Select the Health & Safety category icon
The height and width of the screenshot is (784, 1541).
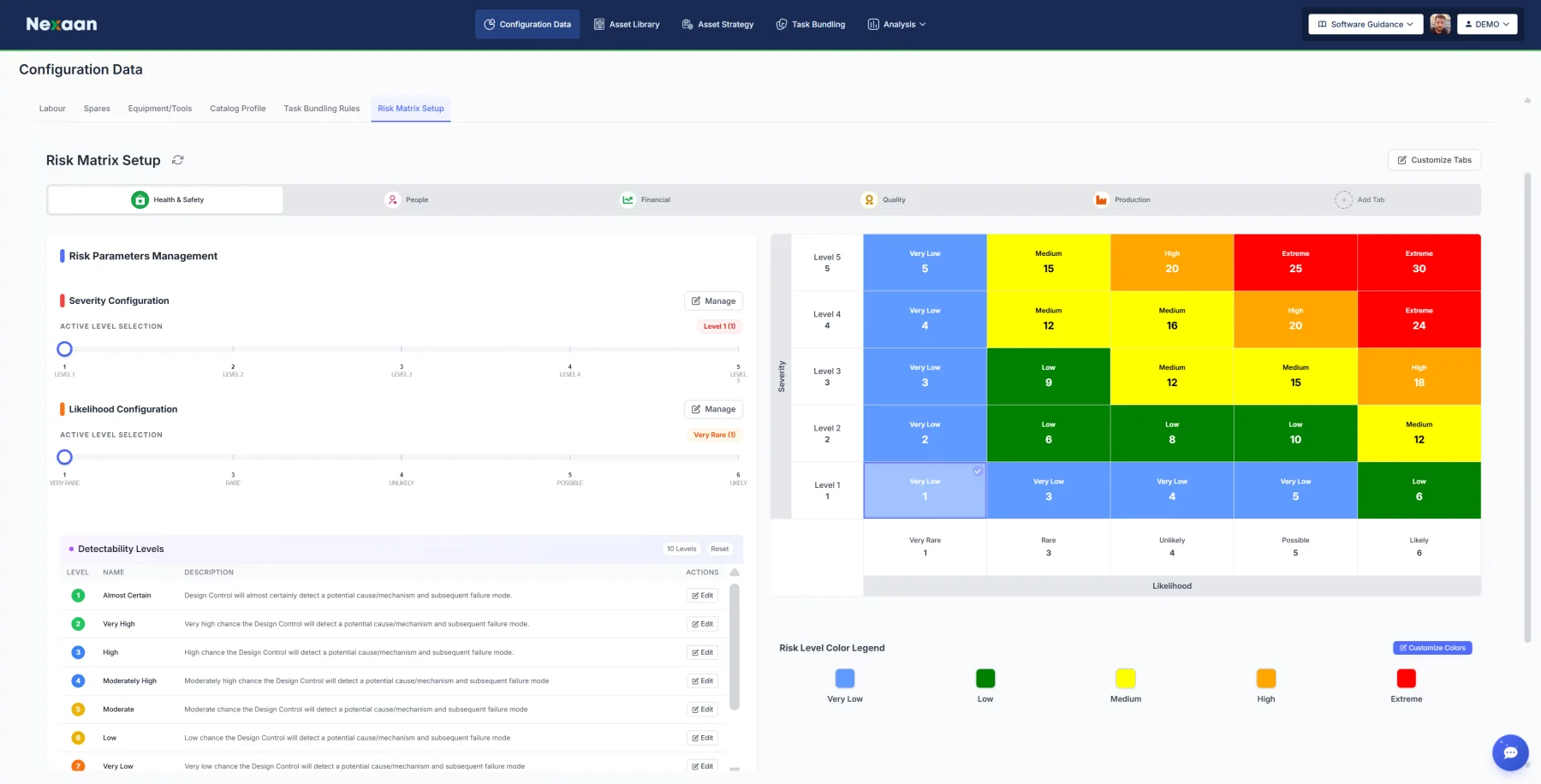tap(140, 199)
